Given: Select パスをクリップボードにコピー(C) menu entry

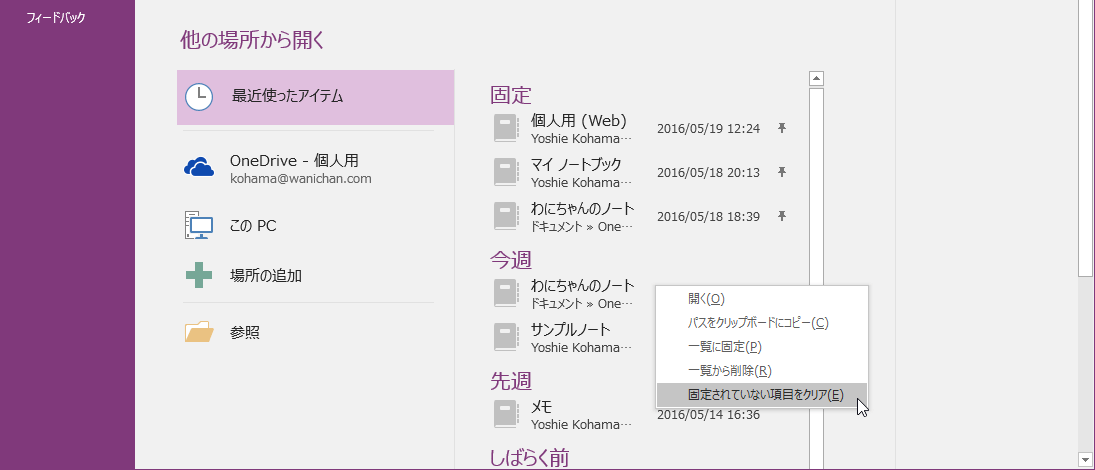Looking at the screenshot, I should pos(758,322).
